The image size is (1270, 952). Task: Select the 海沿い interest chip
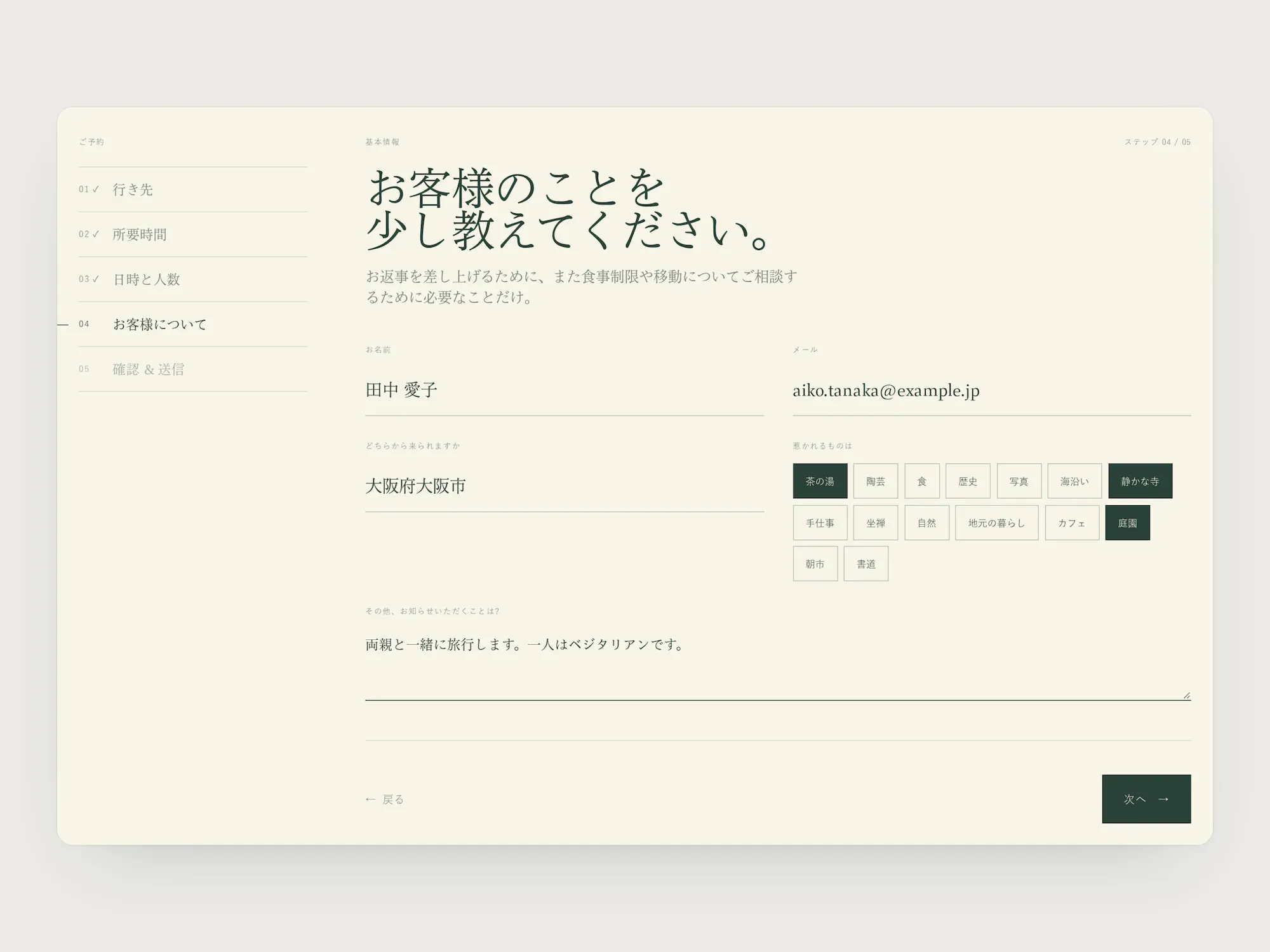pyautogui.click(x=1074, y=481)
